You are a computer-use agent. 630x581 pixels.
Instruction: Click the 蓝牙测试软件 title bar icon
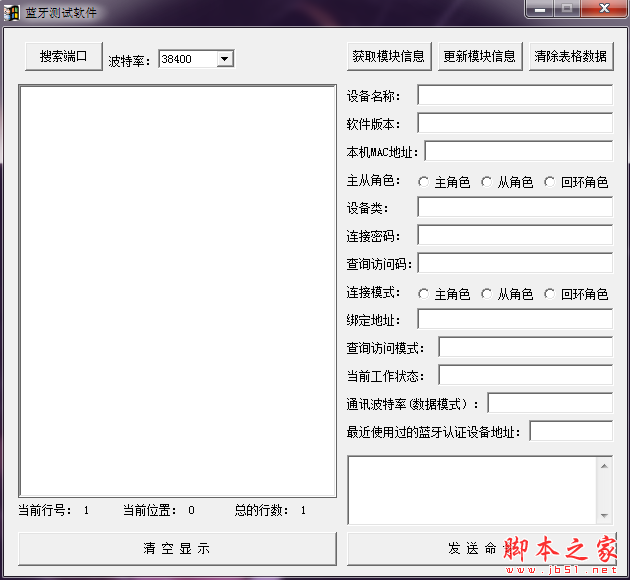click(12, 13)
